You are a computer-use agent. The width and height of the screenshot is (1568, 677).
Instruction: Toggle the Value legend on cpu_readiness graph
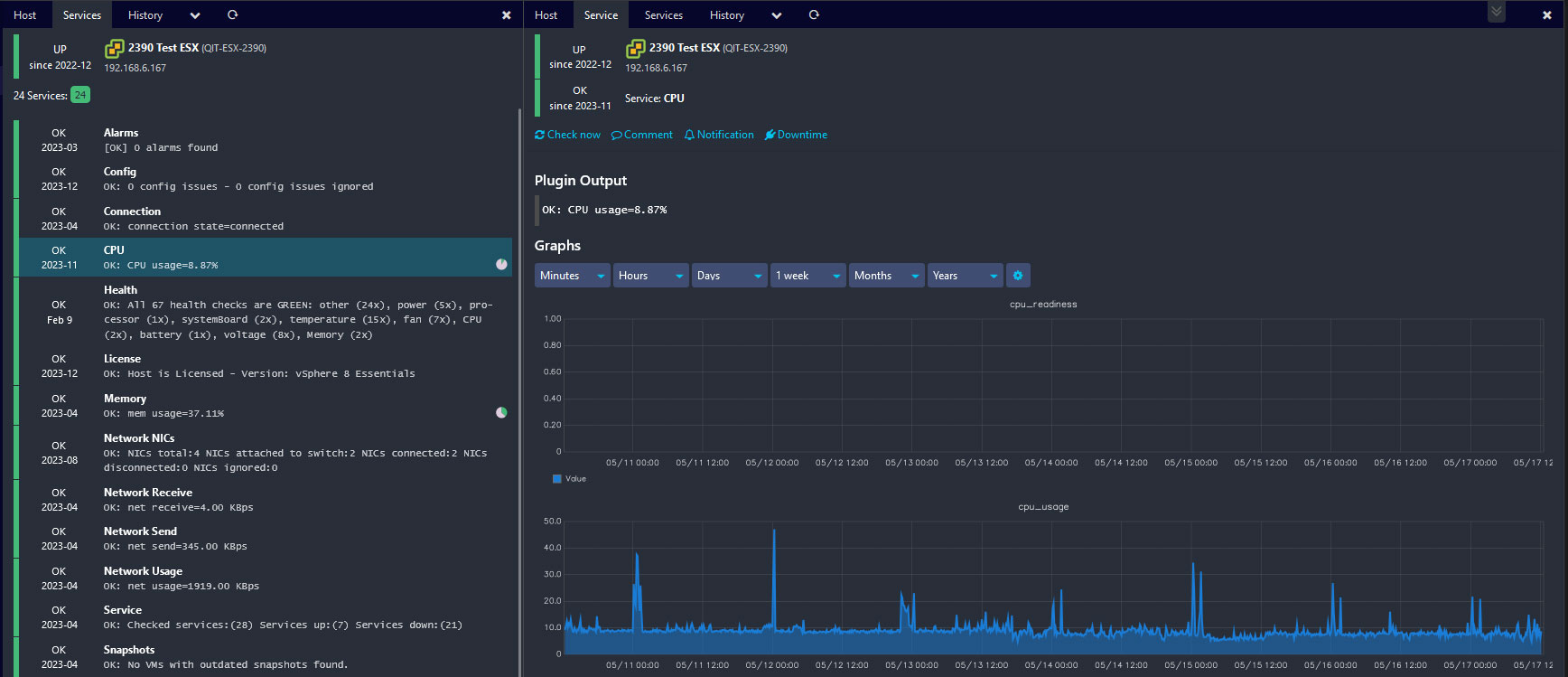569,479
